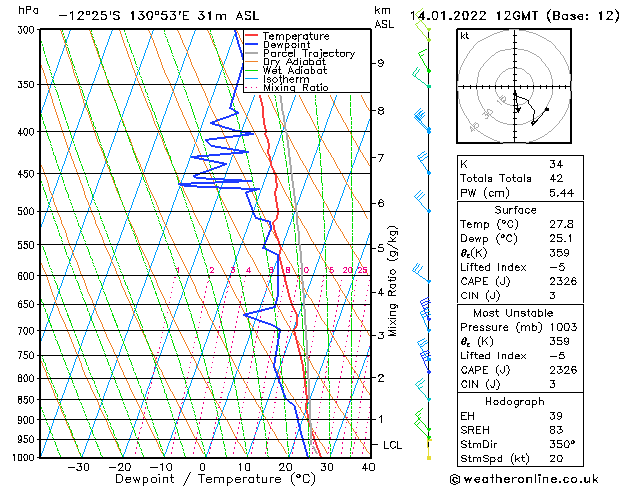The height and width of the screenshot is (486, 629).
Task: Click the km ASL altitude axis header
Action: (x=384, y=17)
